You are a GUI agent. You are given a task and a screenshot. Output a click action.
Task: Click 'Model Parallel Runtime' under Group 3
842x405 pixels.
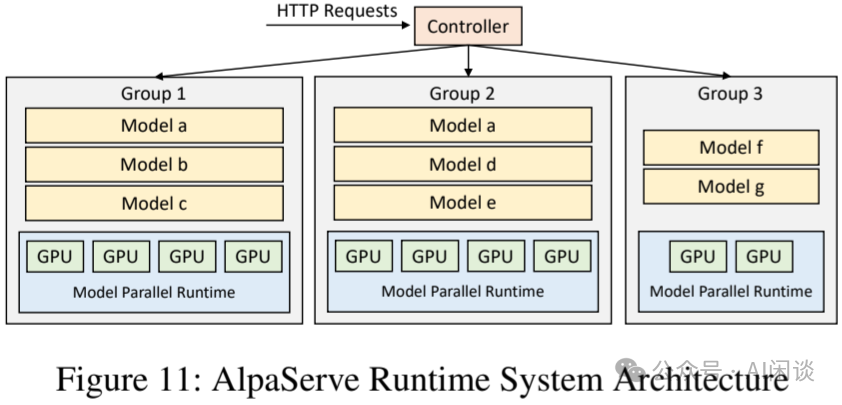[731, 291]
